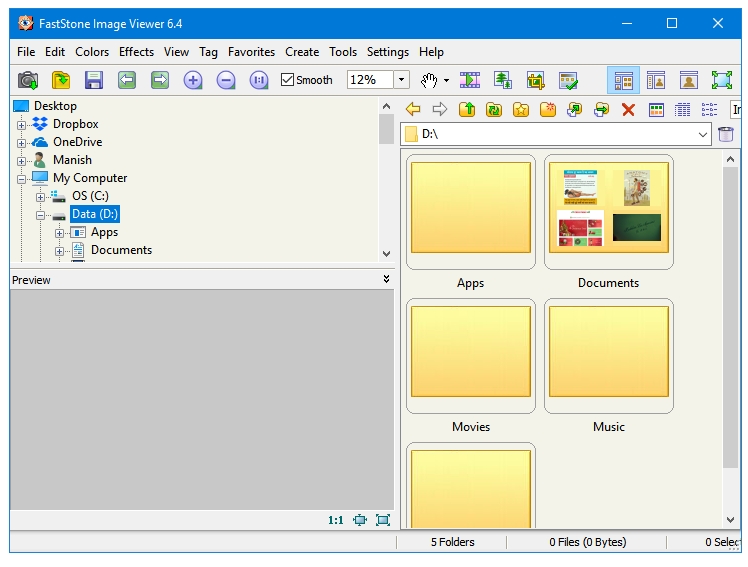Click the Forward arrow in browser toolbar
Image resolution: width=748 pixels, height=567 pixels.
440,110
